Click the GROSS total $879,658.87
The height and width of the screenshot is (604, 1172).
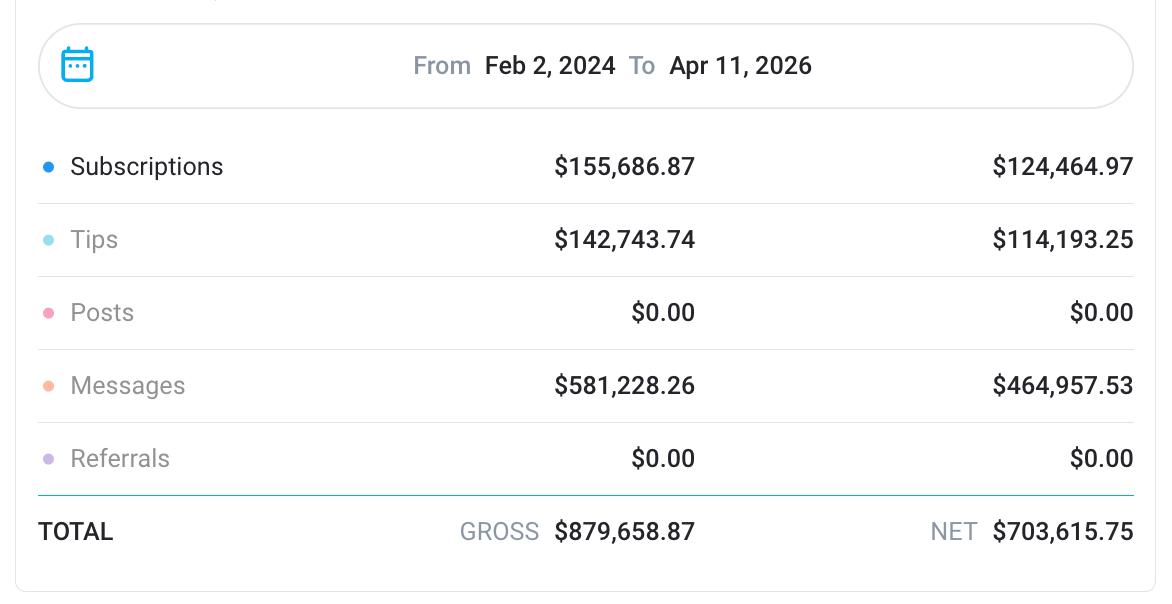624,532
